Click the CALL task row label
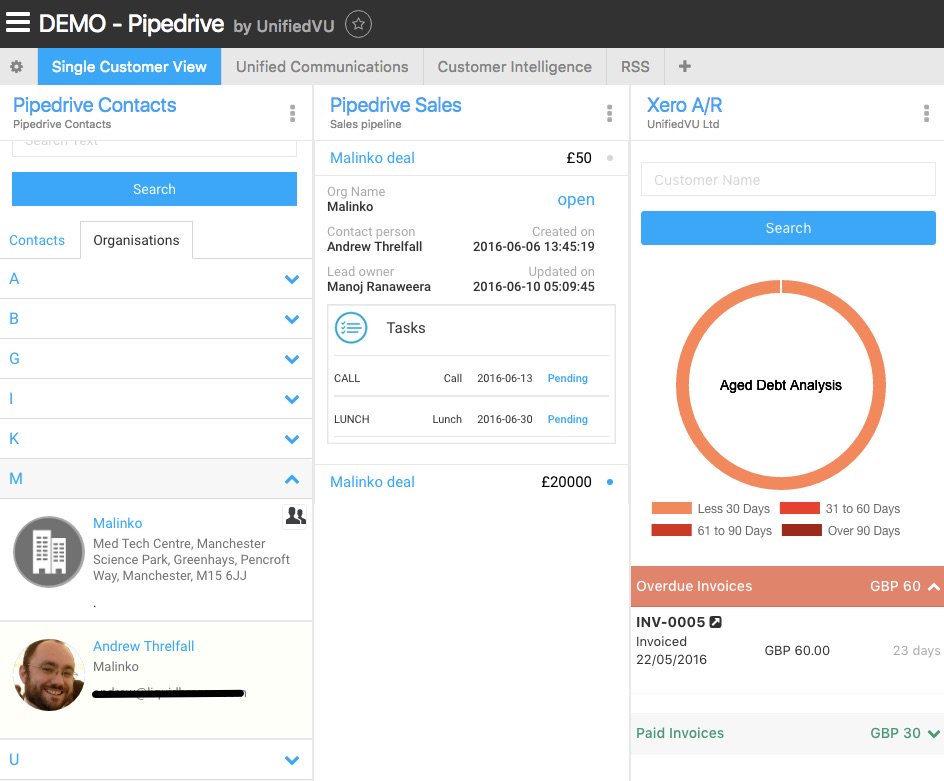The image size is (944, 781). point(347,378)
